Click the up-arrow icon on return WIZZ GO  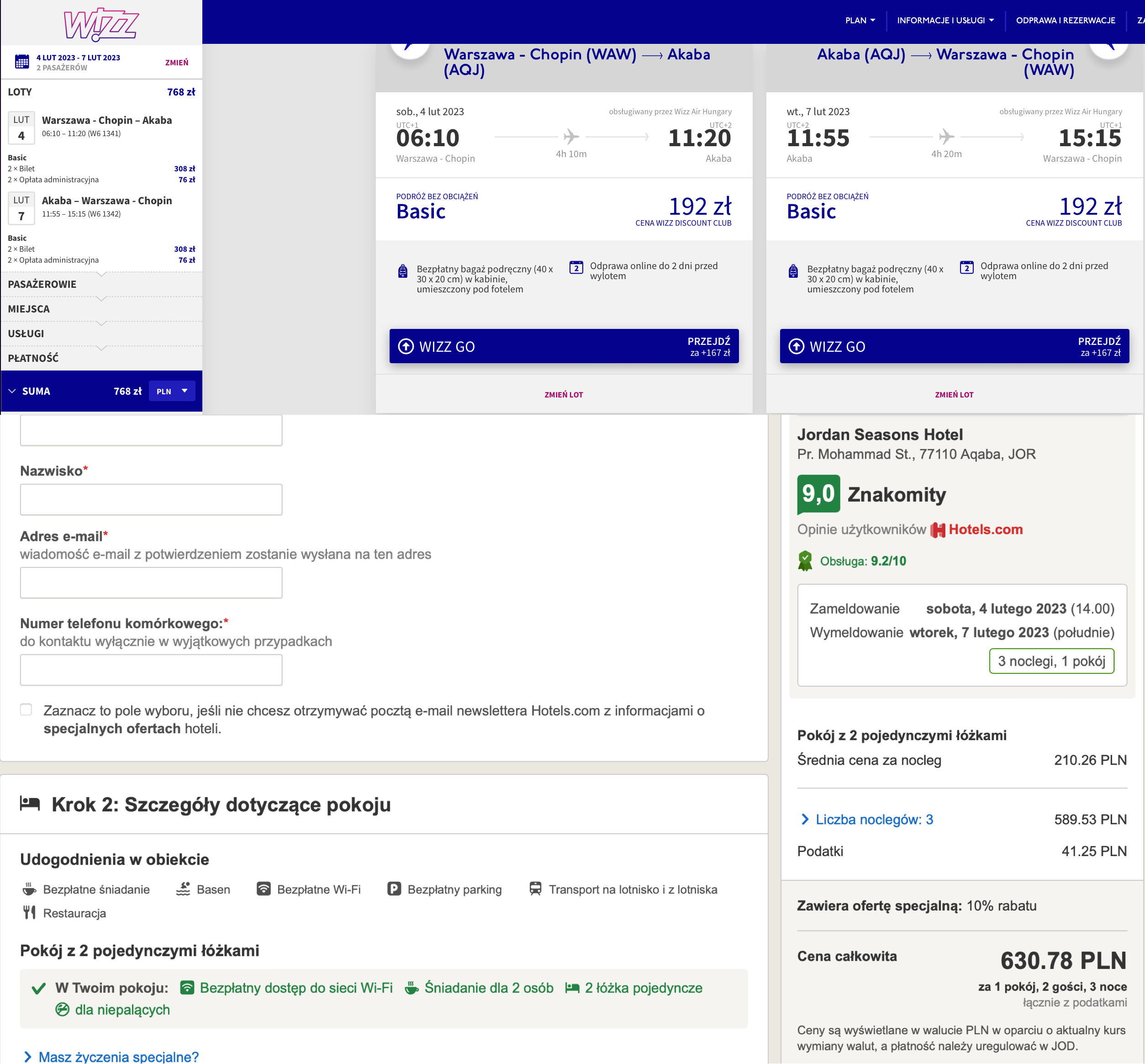(x=796, y=346)
